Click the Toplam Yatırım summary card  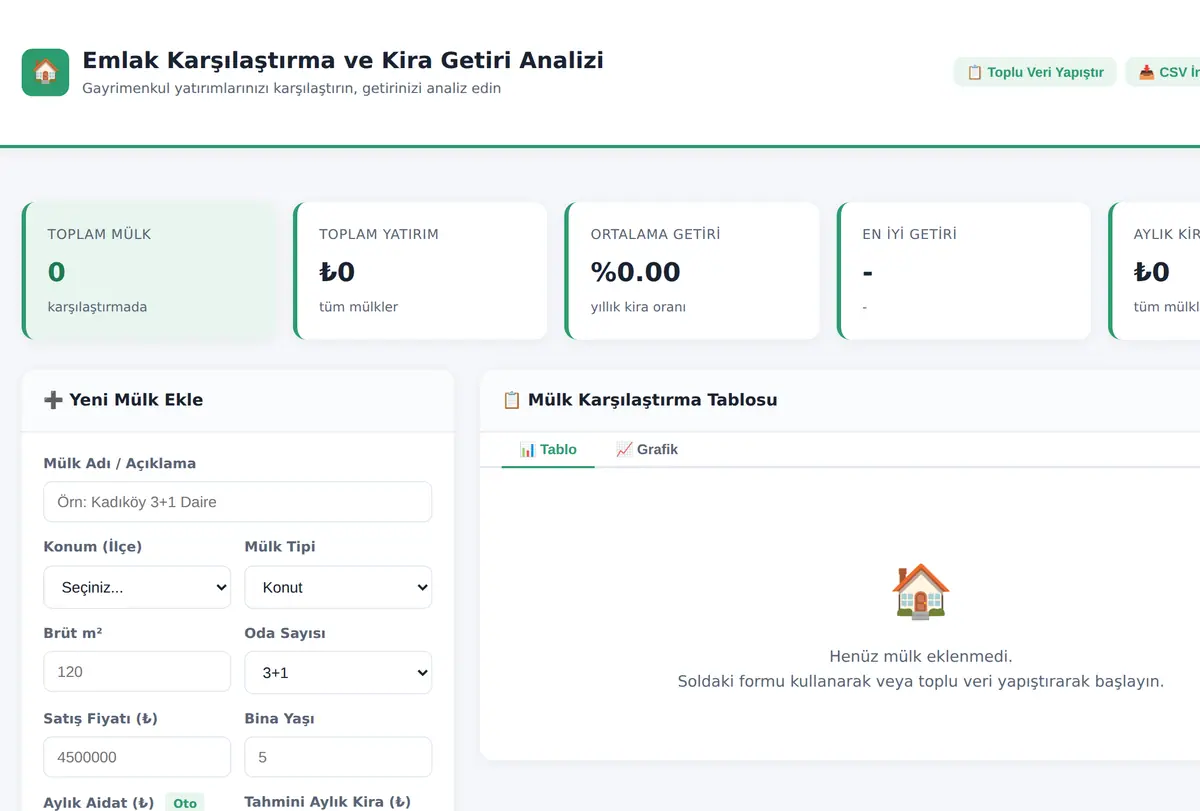click(x=420, y=271)
